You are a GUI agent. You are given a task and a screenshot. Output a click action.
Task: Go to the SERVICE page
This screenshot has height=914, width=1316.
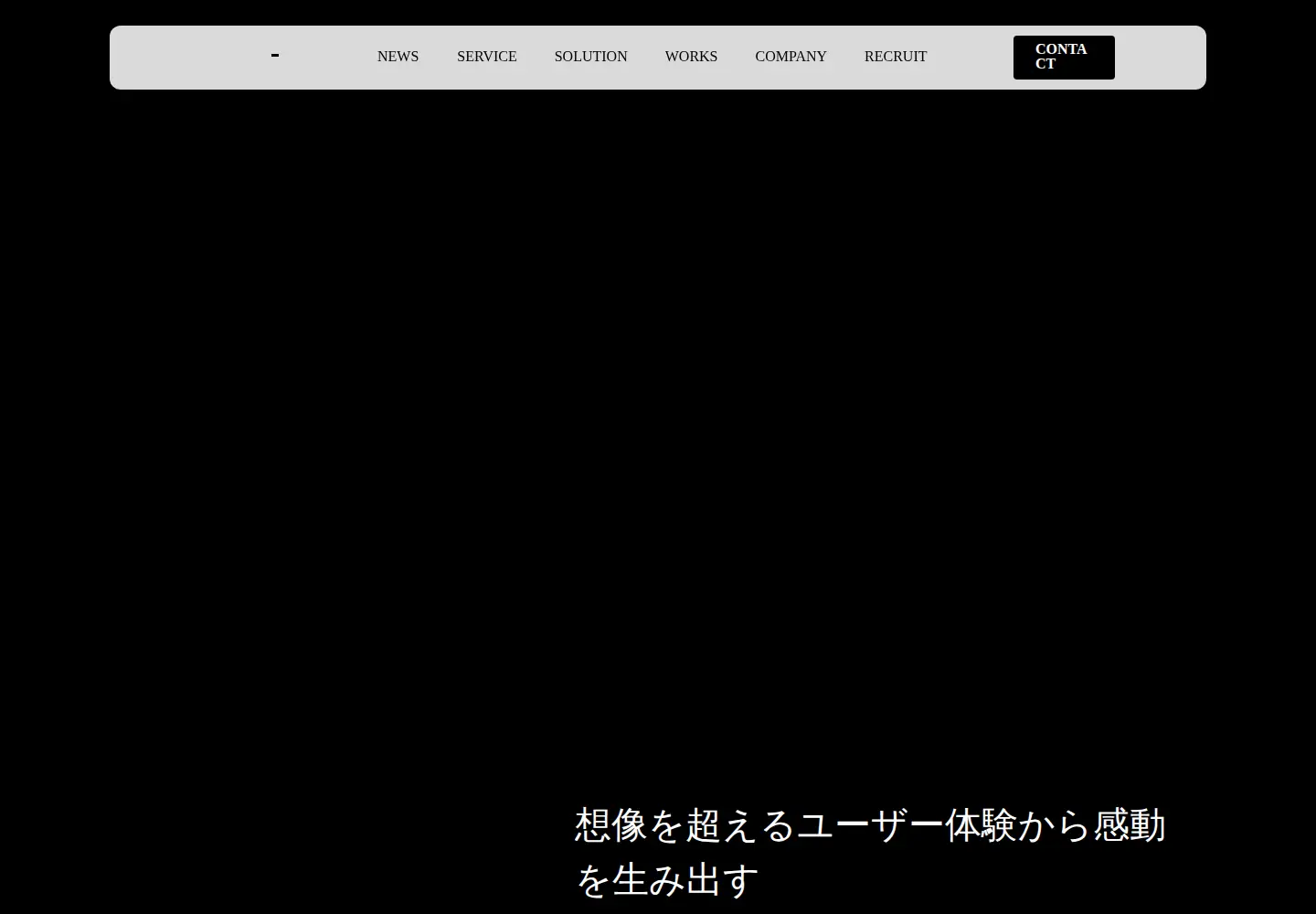click(487, 57)
